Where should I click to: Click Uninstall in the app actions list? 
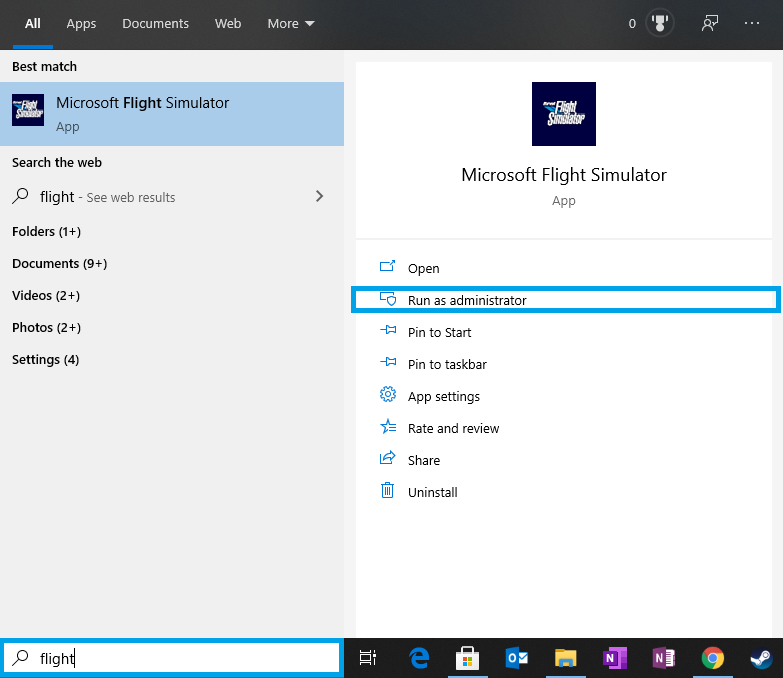(x=432, y=493)
